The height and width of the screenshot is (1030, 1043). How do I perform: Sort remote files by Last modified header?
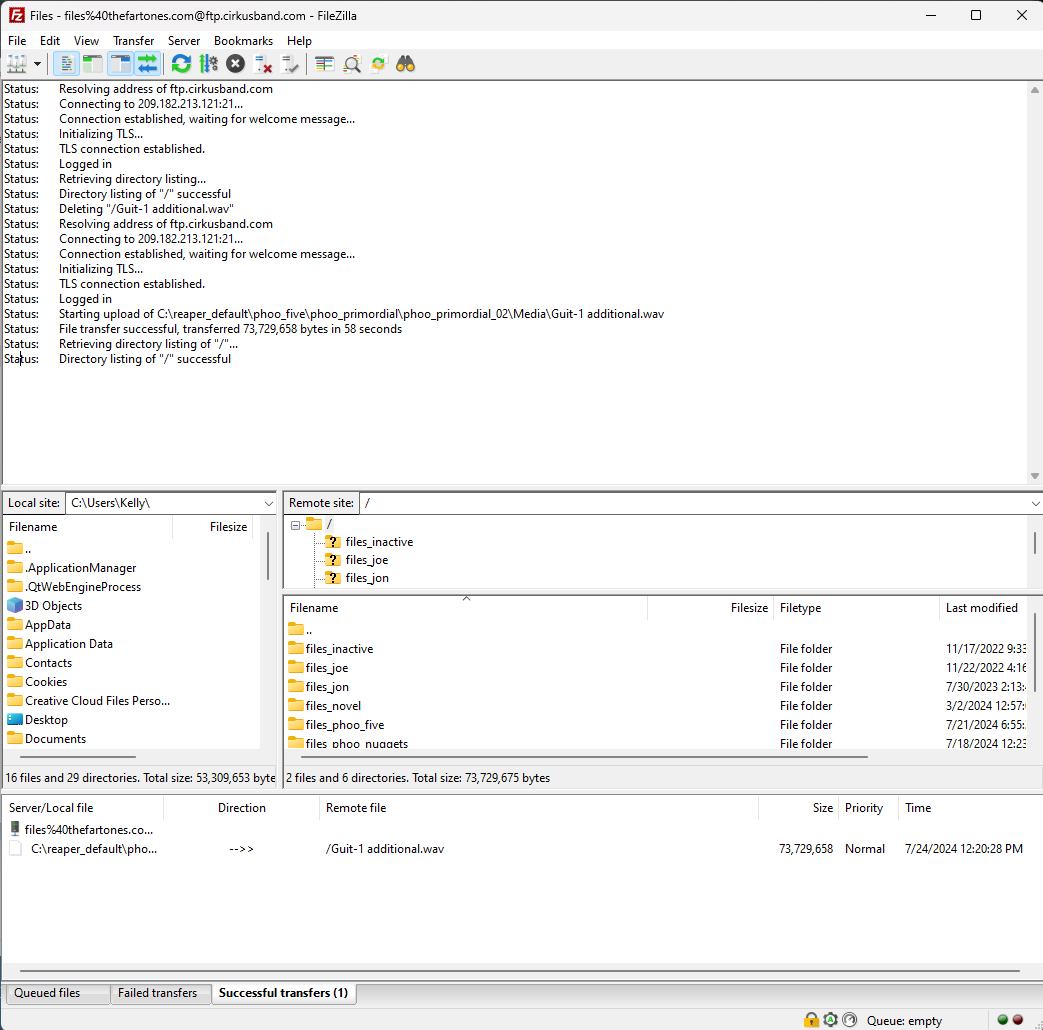981,608
